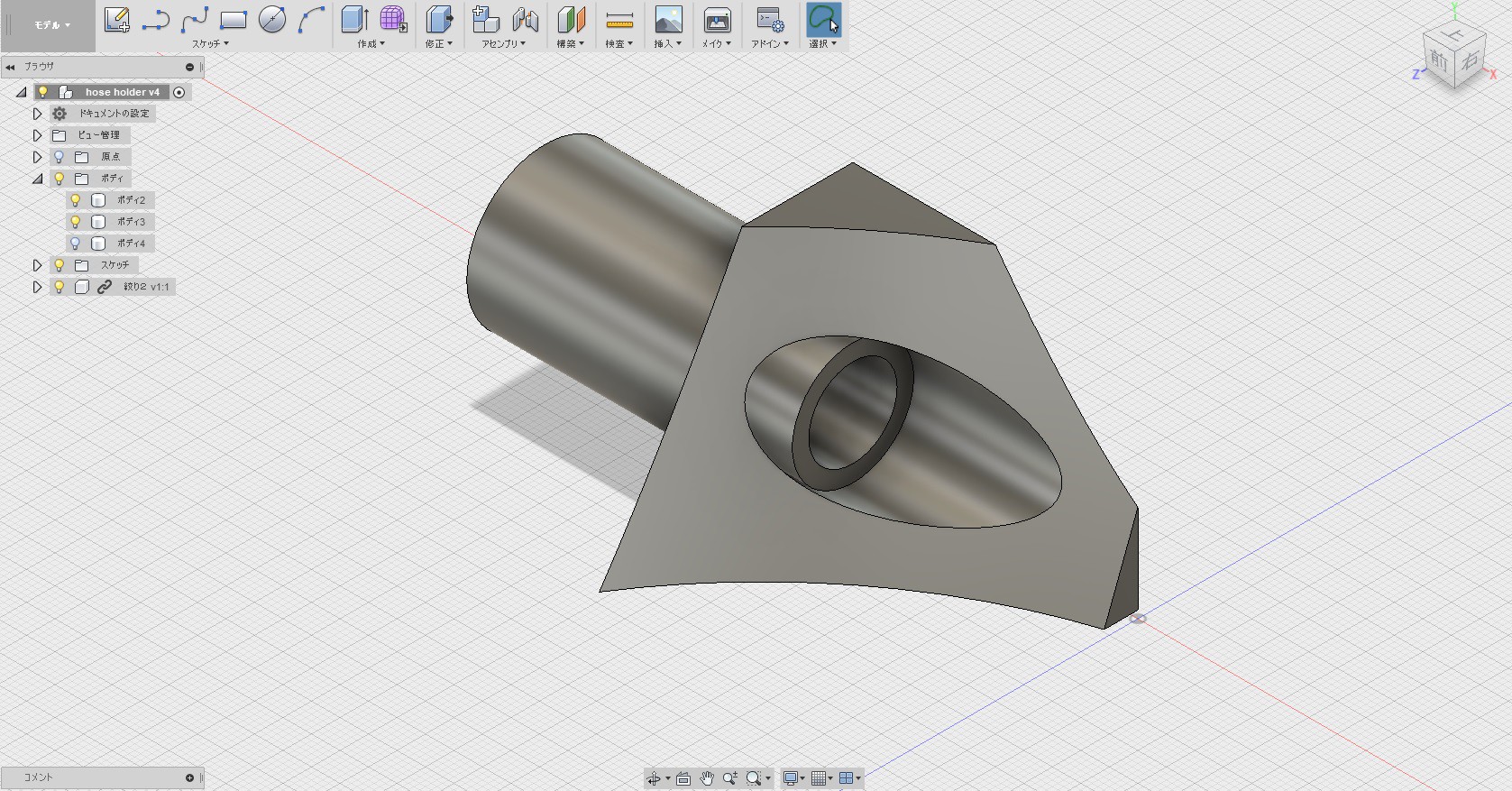
Task: Click the Look At icon
Action: 683,777
